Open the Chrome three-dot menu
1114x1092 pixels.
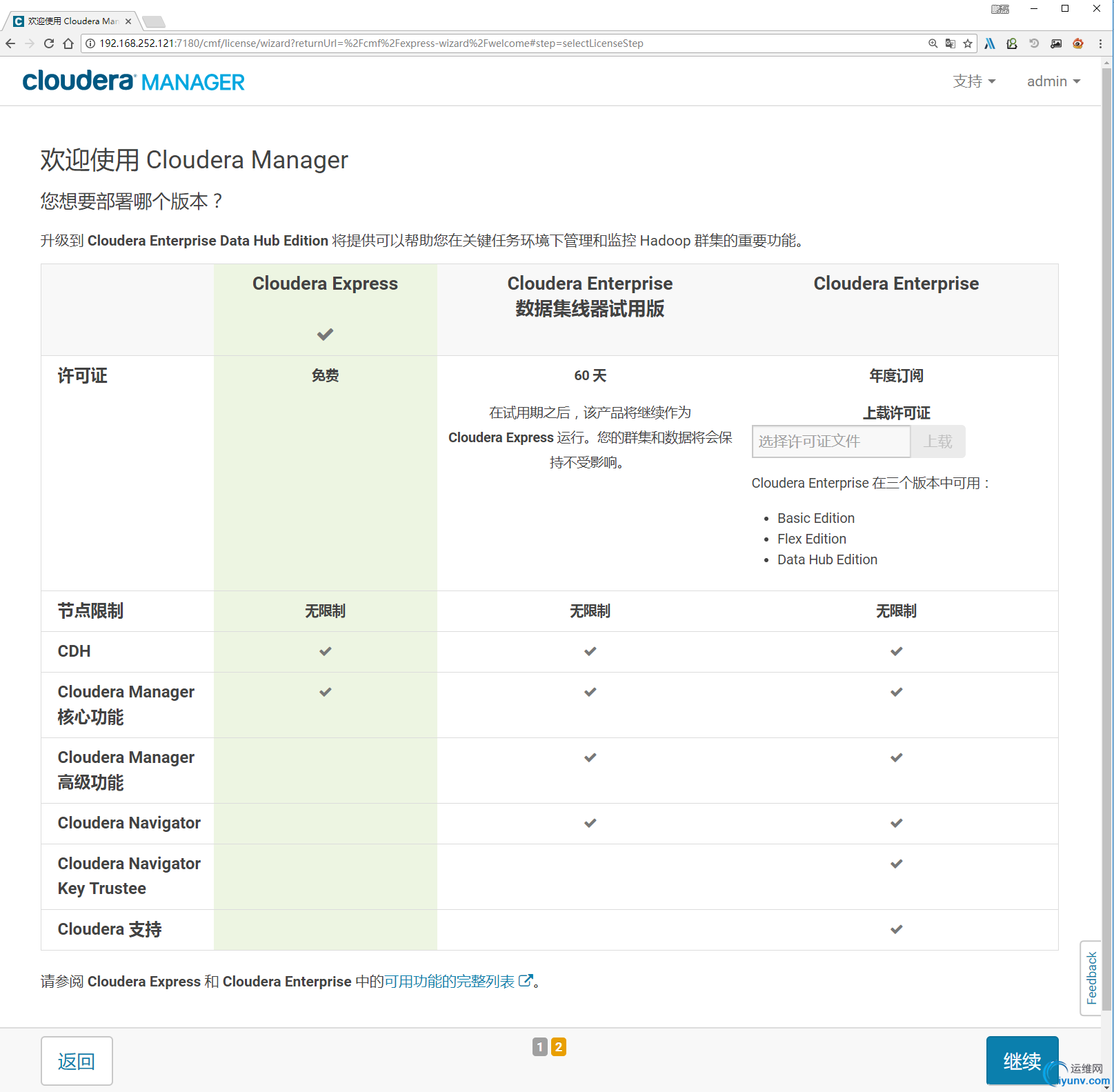pos(1100,43)
